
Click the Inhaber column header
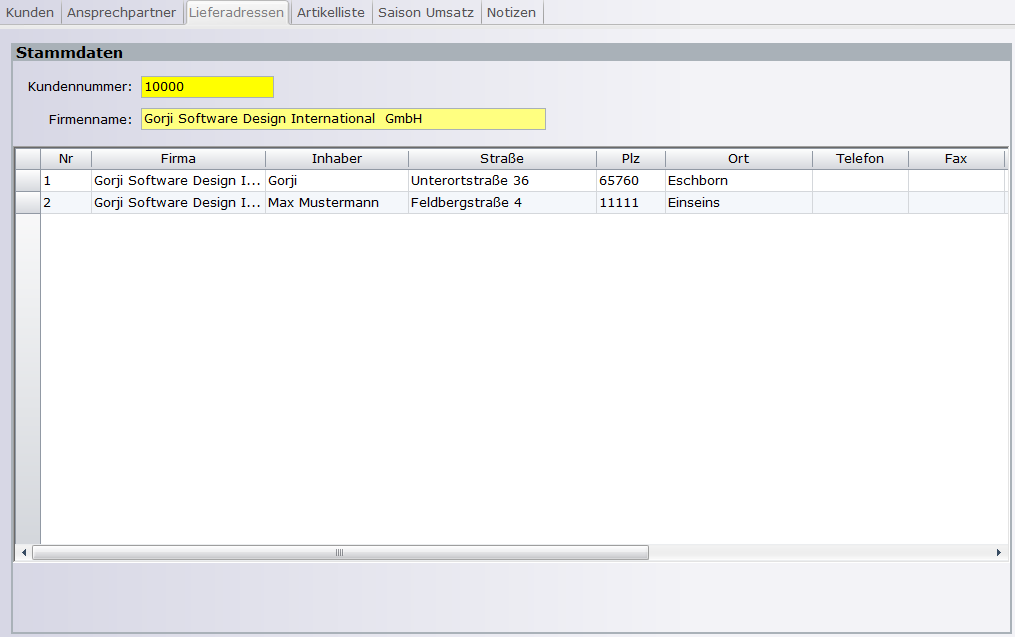(x=337, y=159)
